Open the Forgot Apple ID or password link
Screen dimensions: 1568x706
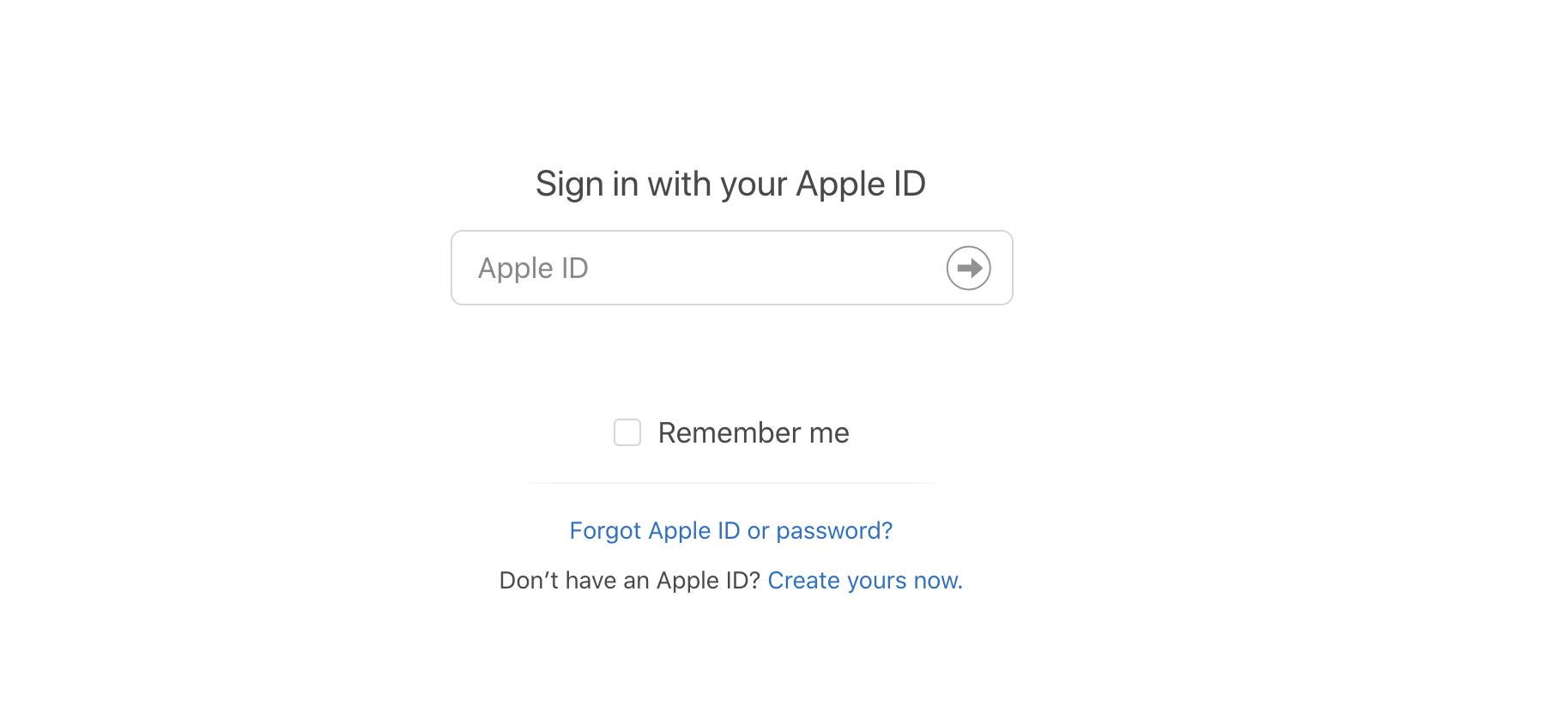click(730, 530)
